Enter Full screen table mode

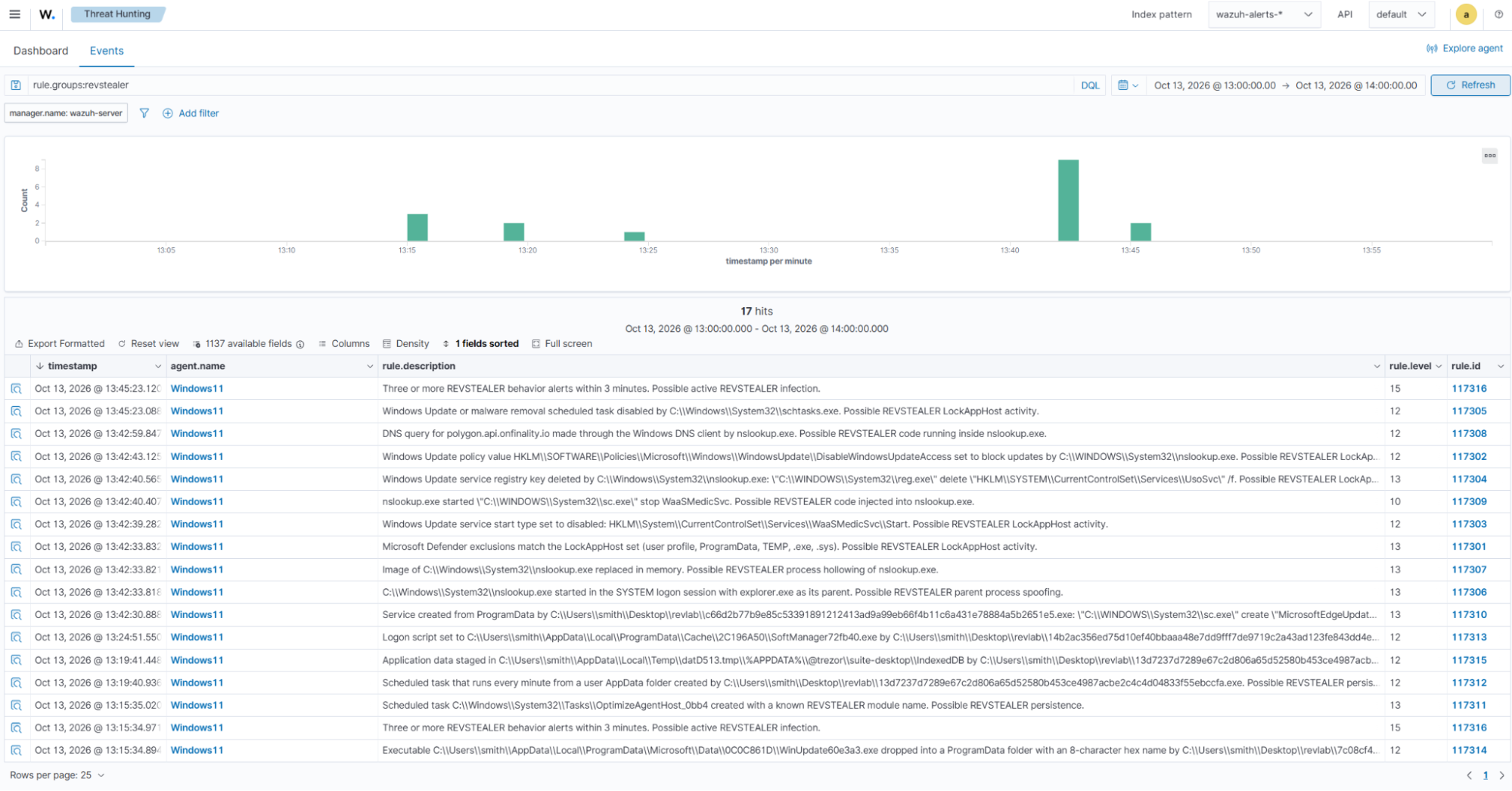562,344
